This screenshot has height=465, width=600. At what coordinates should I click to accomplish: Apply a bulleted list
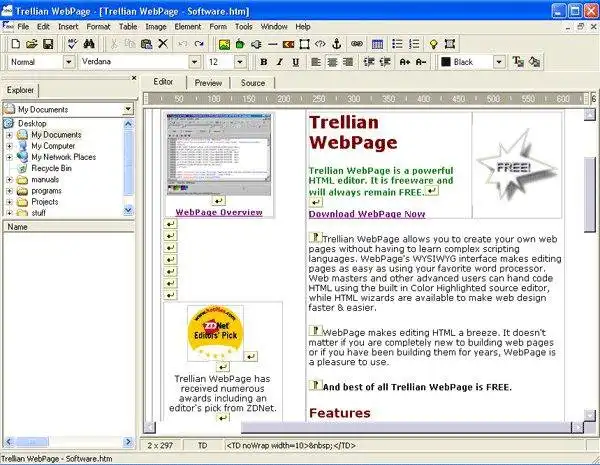[x=398, y=44]
